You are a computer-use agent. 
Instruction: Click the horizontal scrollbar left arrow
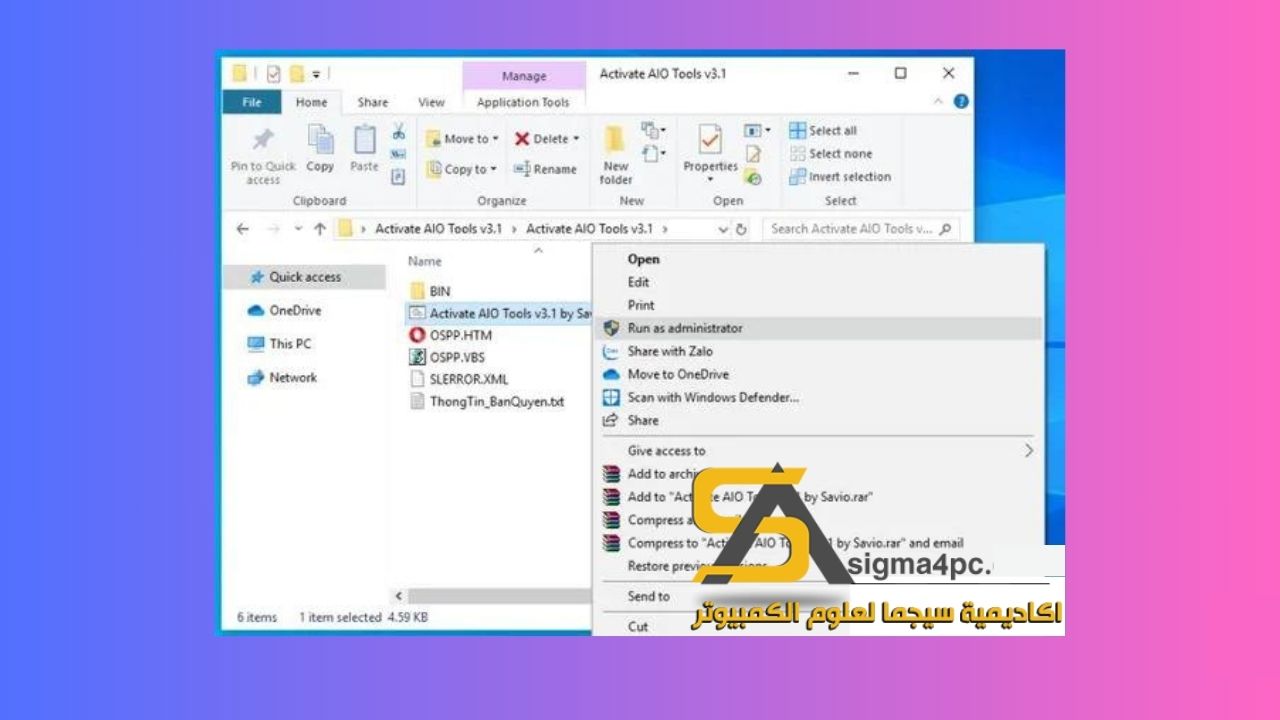click(x=399, y=596)
